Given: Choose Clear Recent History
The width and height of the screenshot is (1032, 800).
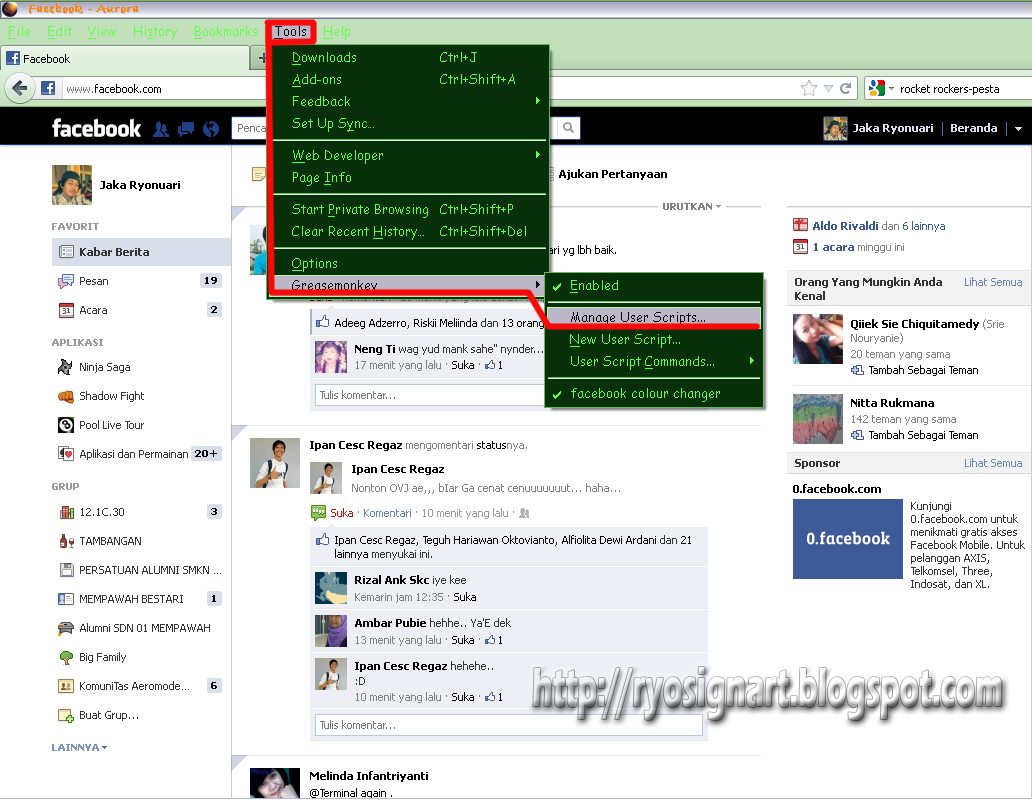Looking at the screenshot, I should point(409,232).
